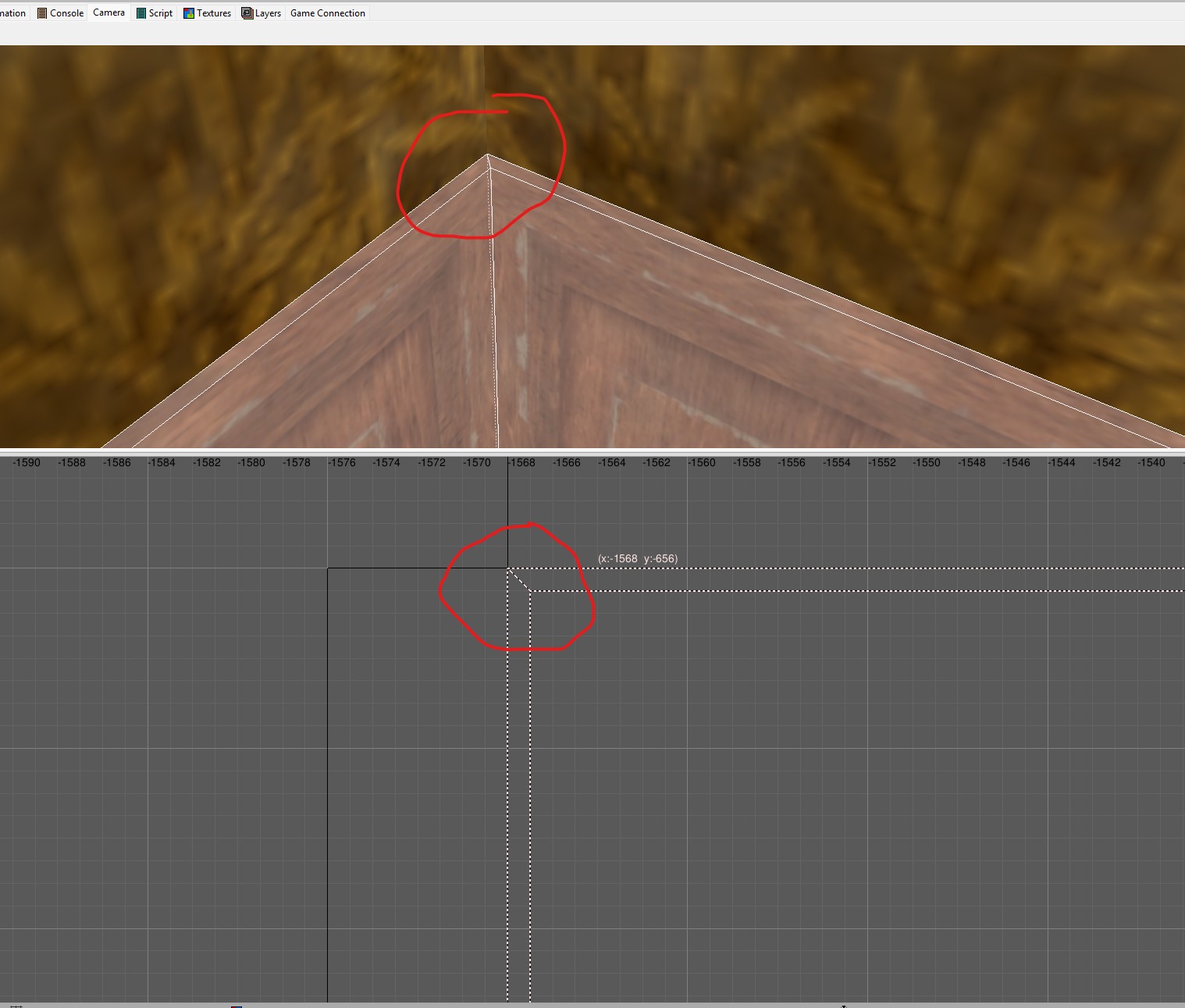The height and width of the screenshot is (1008, 1185).
Task: Switch to the Script tab label
Action: (161, 13)
